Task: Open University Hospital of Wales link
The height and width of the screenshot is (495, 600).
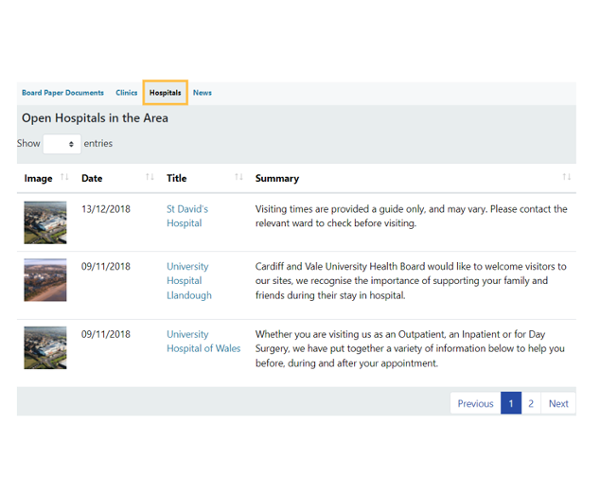Action: pos(203,341)
